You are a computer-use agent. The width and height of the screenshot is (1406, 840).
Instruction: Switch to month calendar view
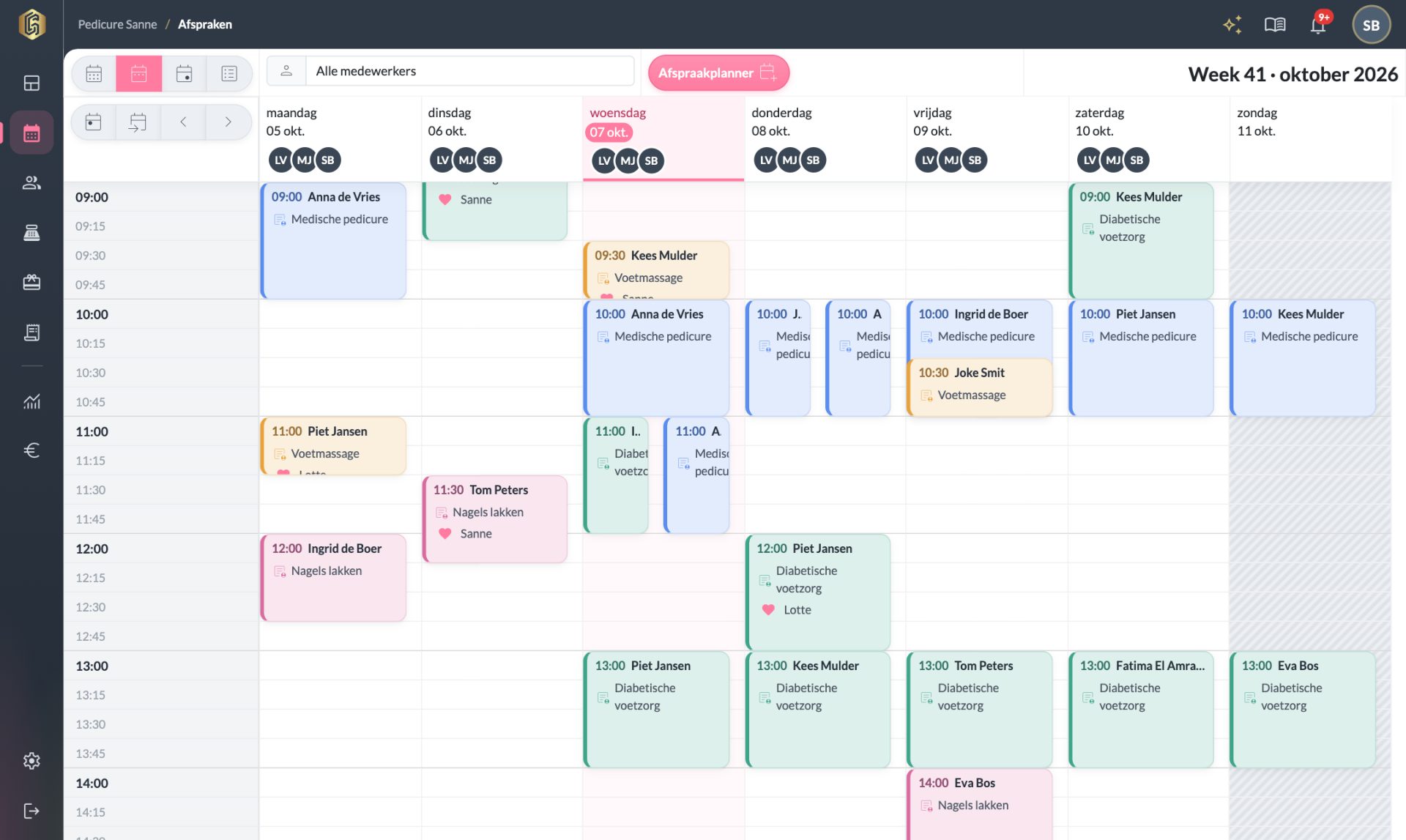(94, 73)
